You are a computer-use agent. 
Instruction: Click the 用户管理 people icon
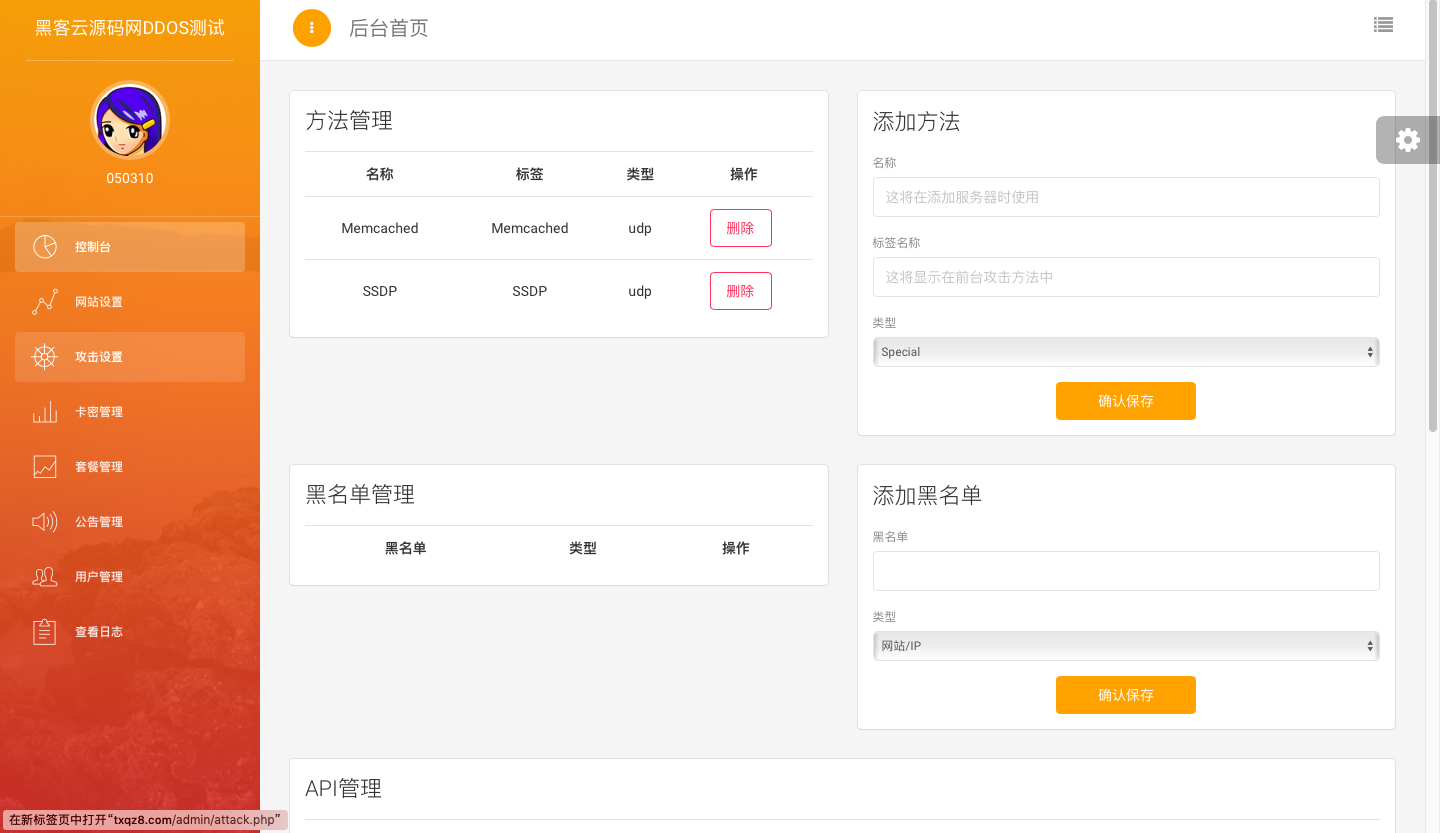click(45, 577)
